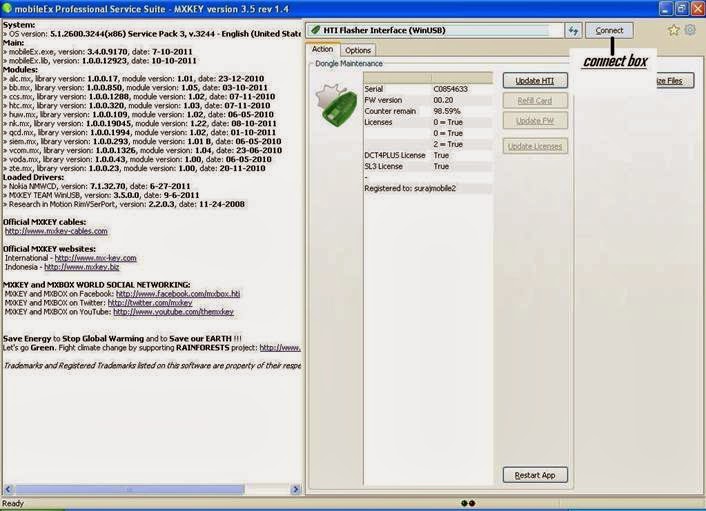706x511 pixels.
Task: Switch to the Options tab
Action: coord(358,50)
